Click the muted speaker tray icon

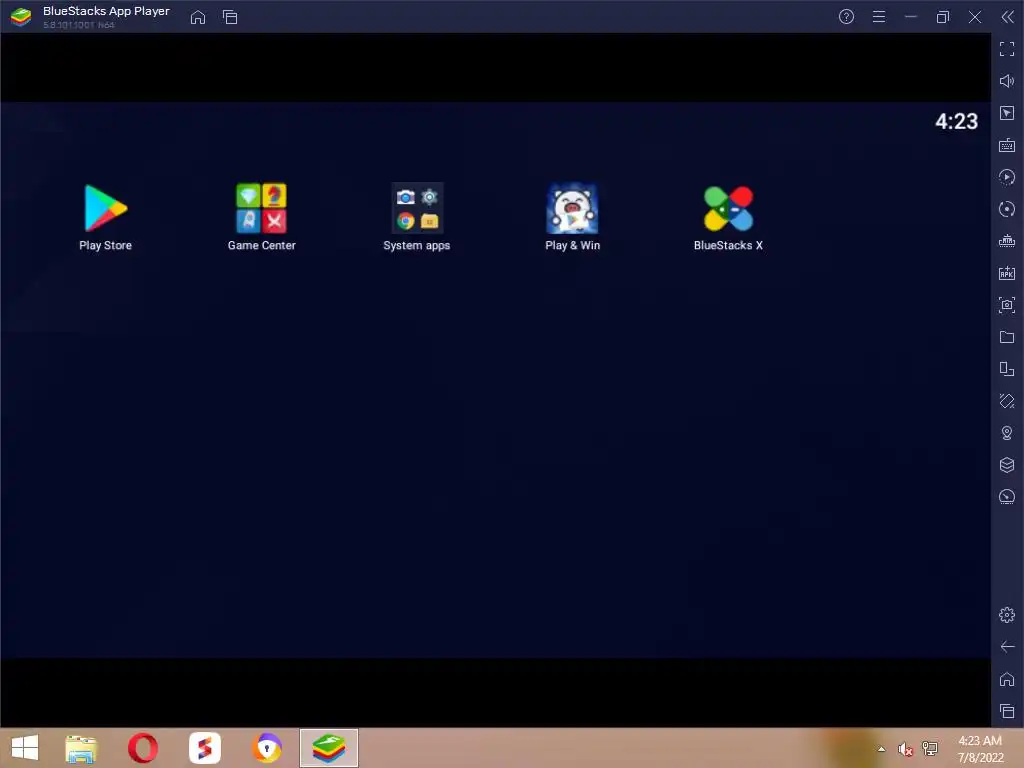pos(905,749)
